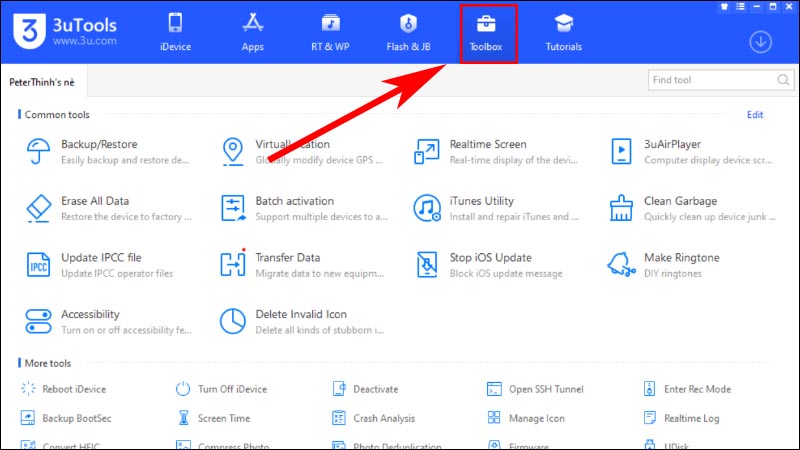This screenshot has height=450, width=800.
Task: Click the Edit link for common tools
Action: point(755,115)
